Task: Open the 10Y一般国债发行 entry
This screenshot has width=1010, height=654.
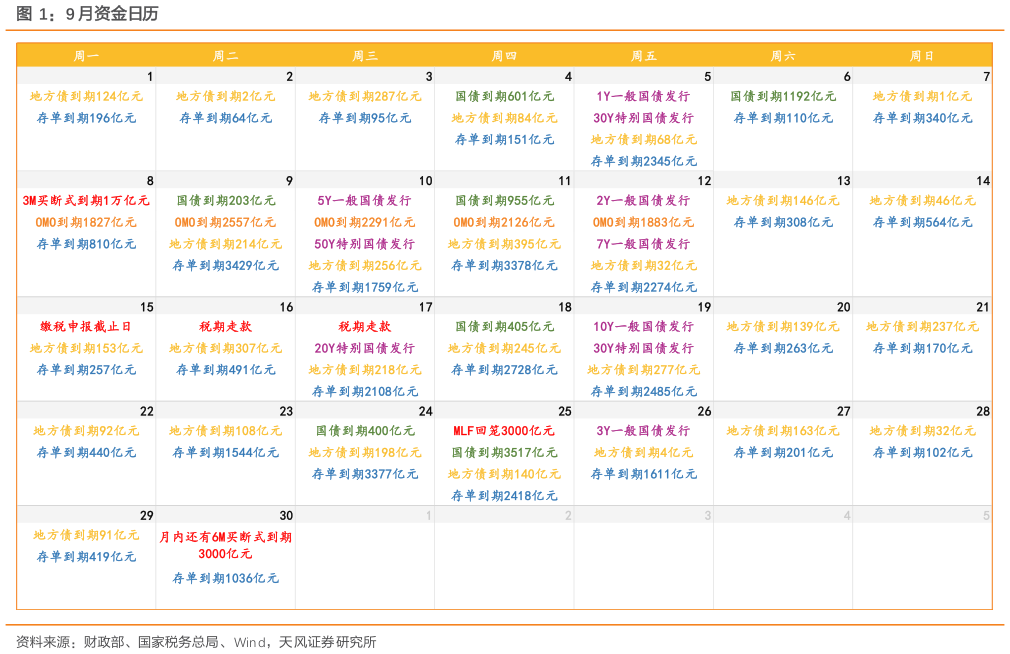Action: 644,327
